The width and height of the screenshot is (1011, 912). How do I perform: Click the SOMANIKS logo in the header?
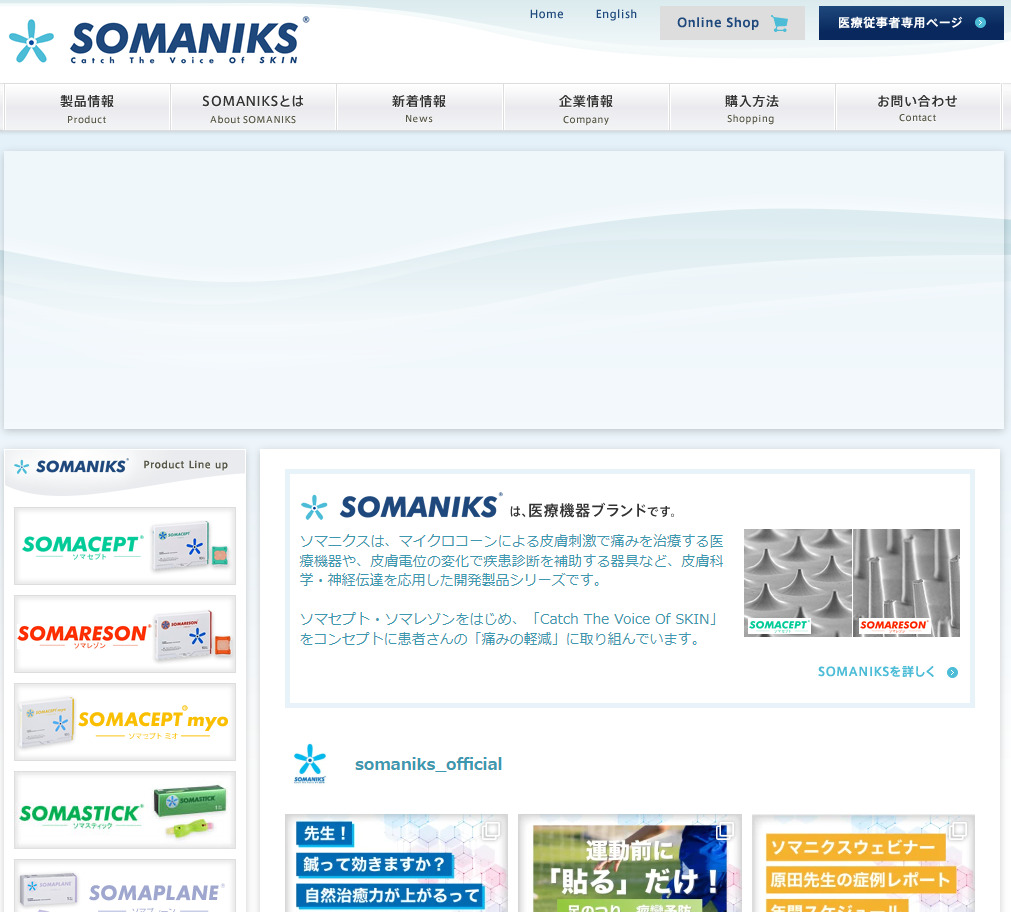[159, 41]
